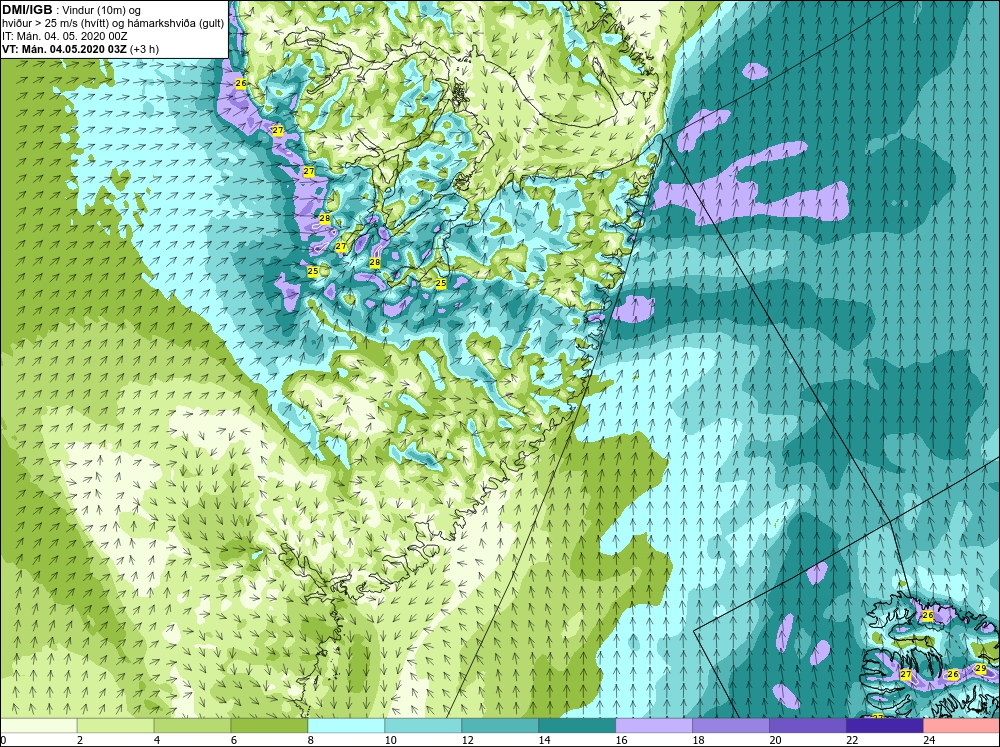Pick the green legend swatch for 4–6 m/s

pos(192,726)
